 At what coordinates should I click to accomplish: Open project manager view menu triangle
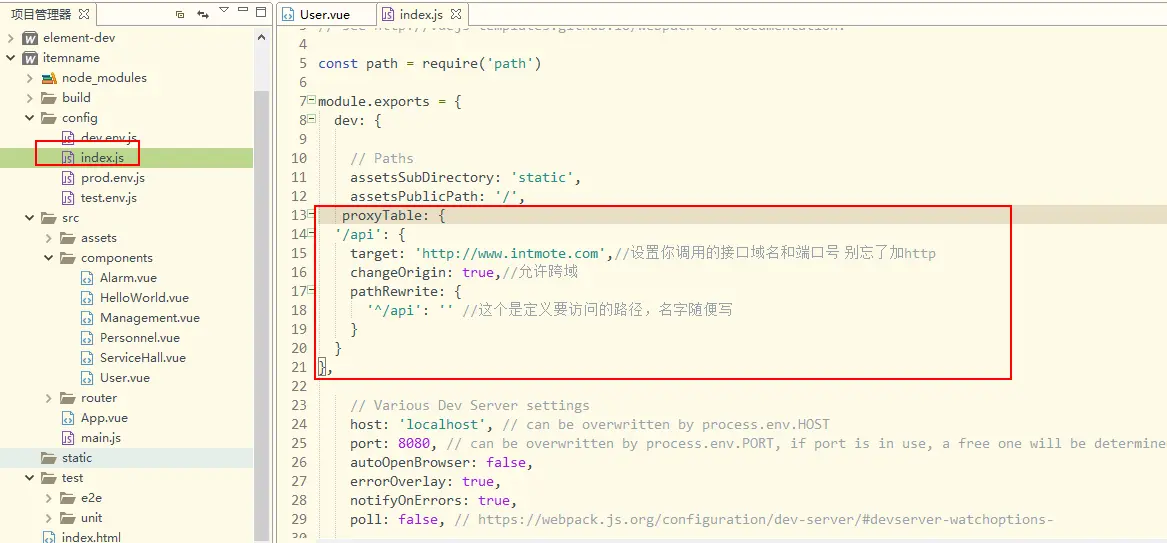224,10
